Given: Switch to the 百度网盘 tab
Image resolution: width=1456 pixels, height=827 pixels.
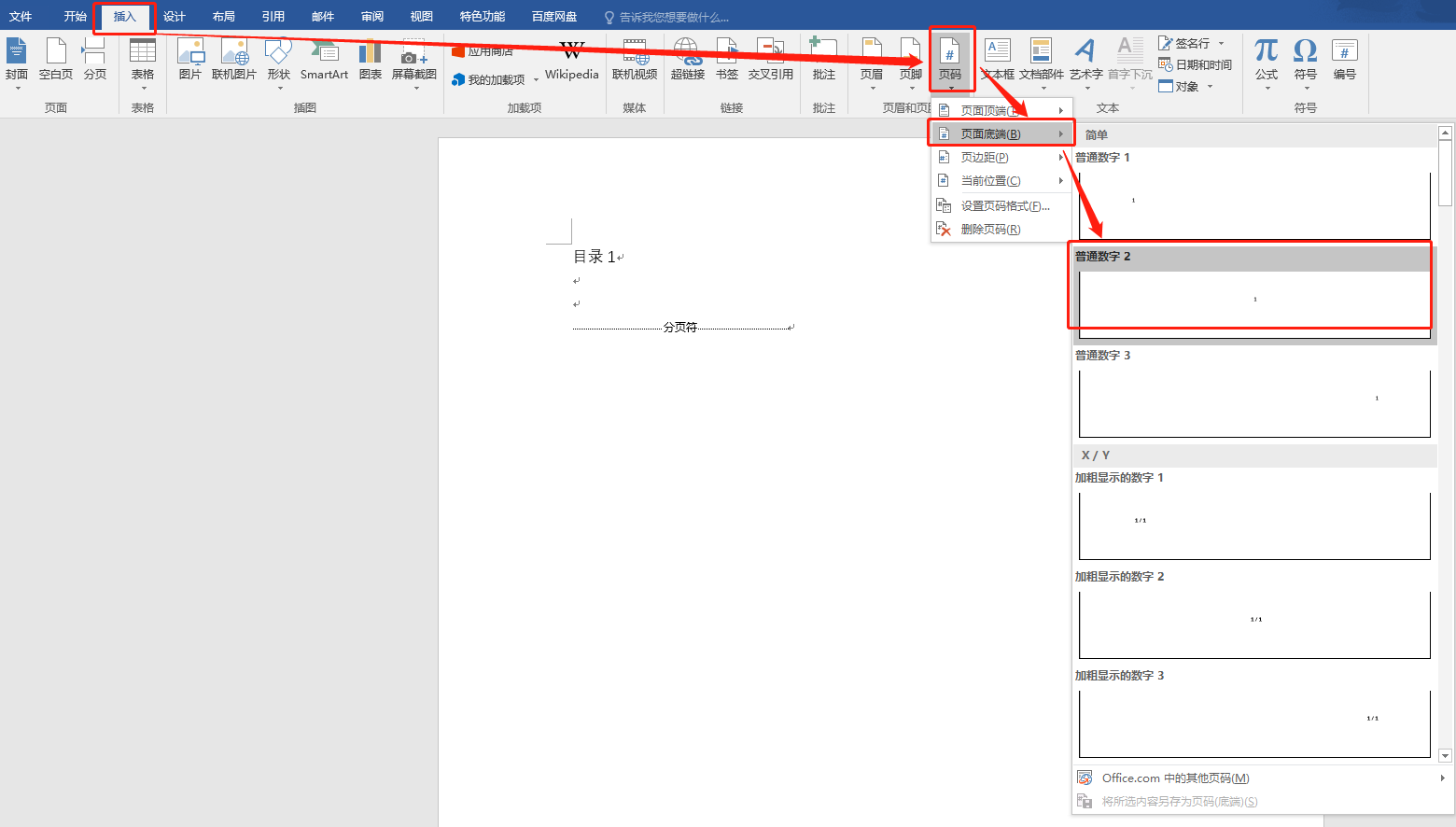Looking at the screenshot, I should tap(554, 16).
